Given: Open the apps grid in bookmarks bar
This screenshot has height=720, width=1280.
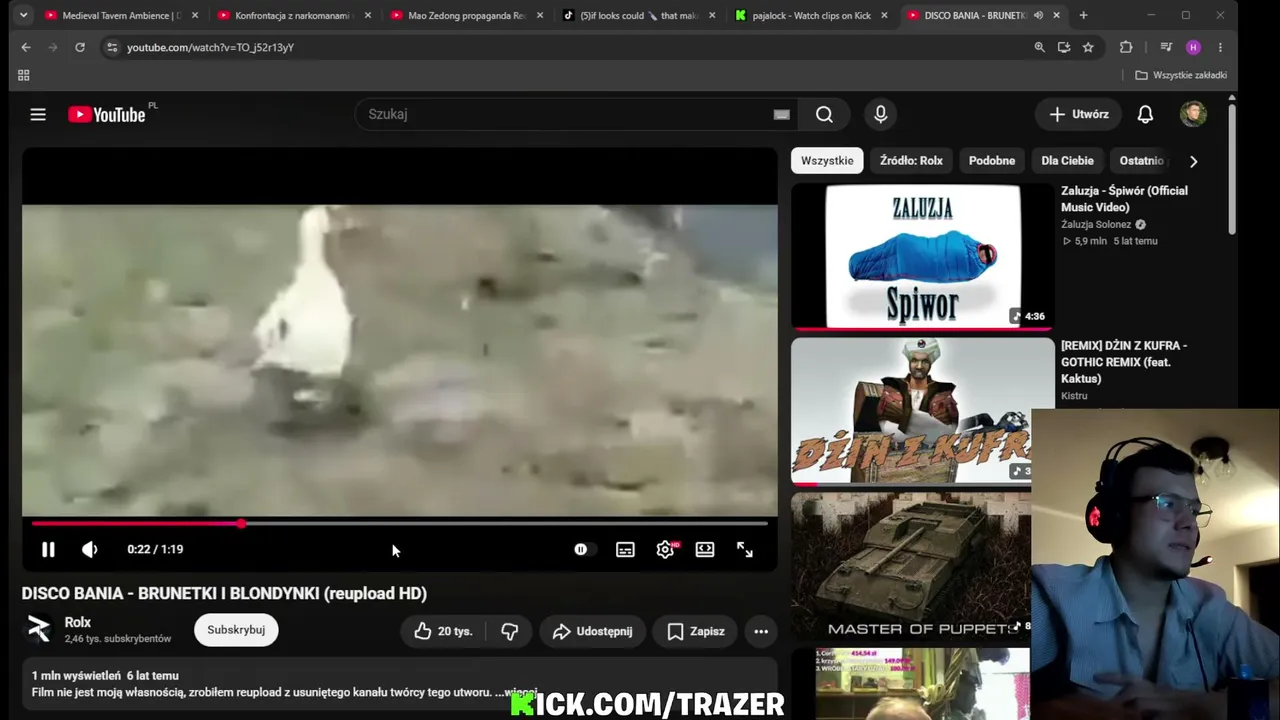Looking at the screenshot, I should (24, 75).
